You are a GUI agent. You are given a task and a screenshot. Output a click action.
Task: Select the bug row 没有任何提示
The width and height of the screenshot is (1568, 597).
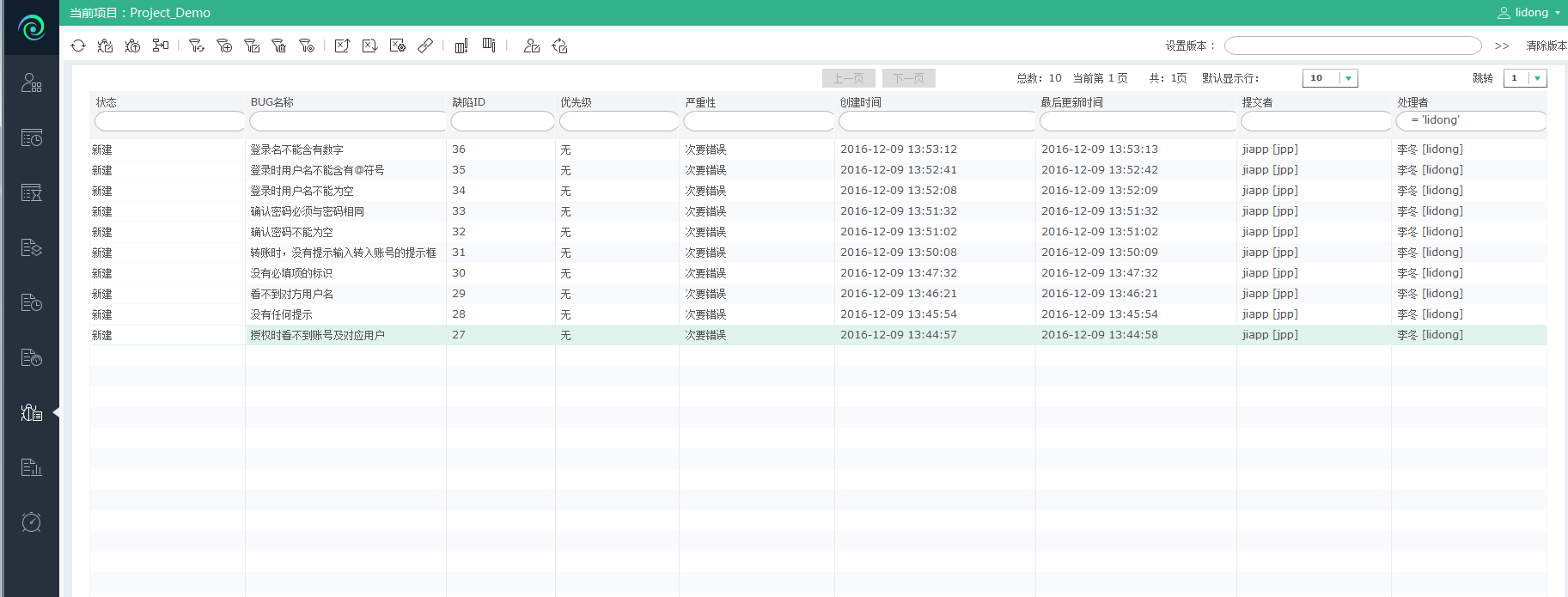[818, 314]
